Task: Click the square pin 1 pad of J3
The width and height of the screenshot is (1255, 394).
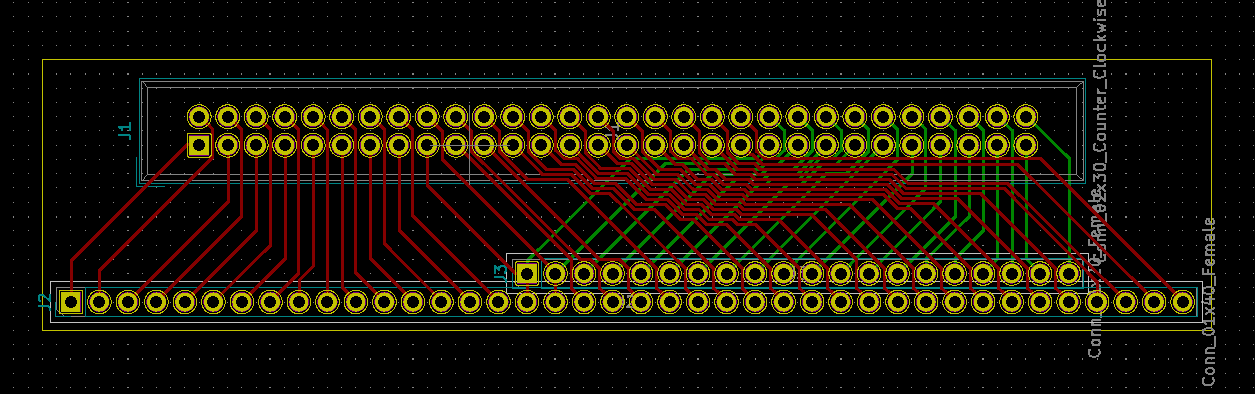Action: pos(527,272)
